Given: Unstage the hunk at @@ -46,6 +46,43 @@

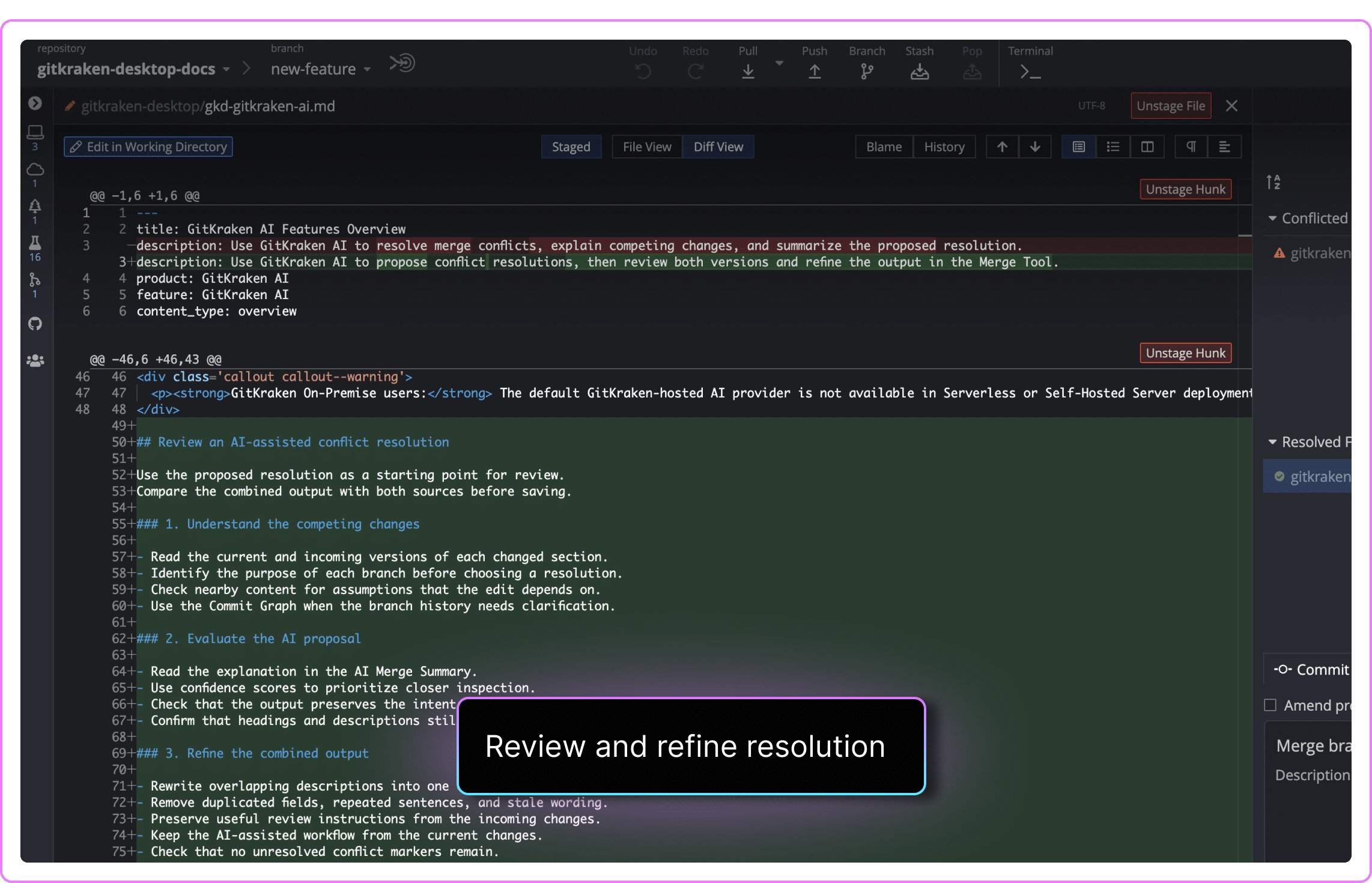Looking at the screenshot, I should (x=1185, y=353).
